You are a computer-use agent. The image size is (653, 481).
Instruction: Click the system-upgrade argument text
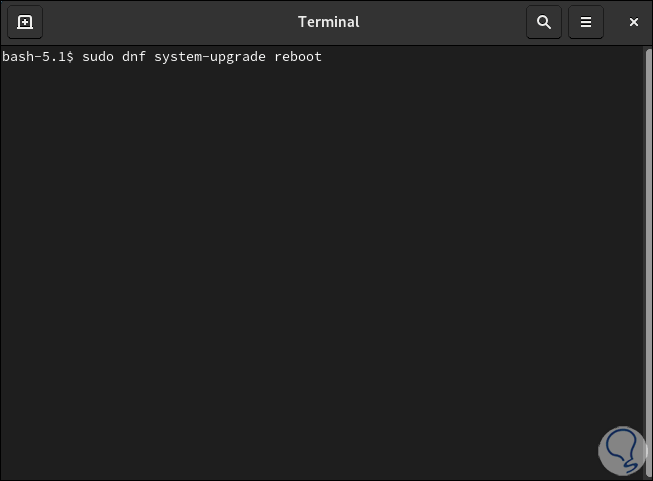coord(210,57)
